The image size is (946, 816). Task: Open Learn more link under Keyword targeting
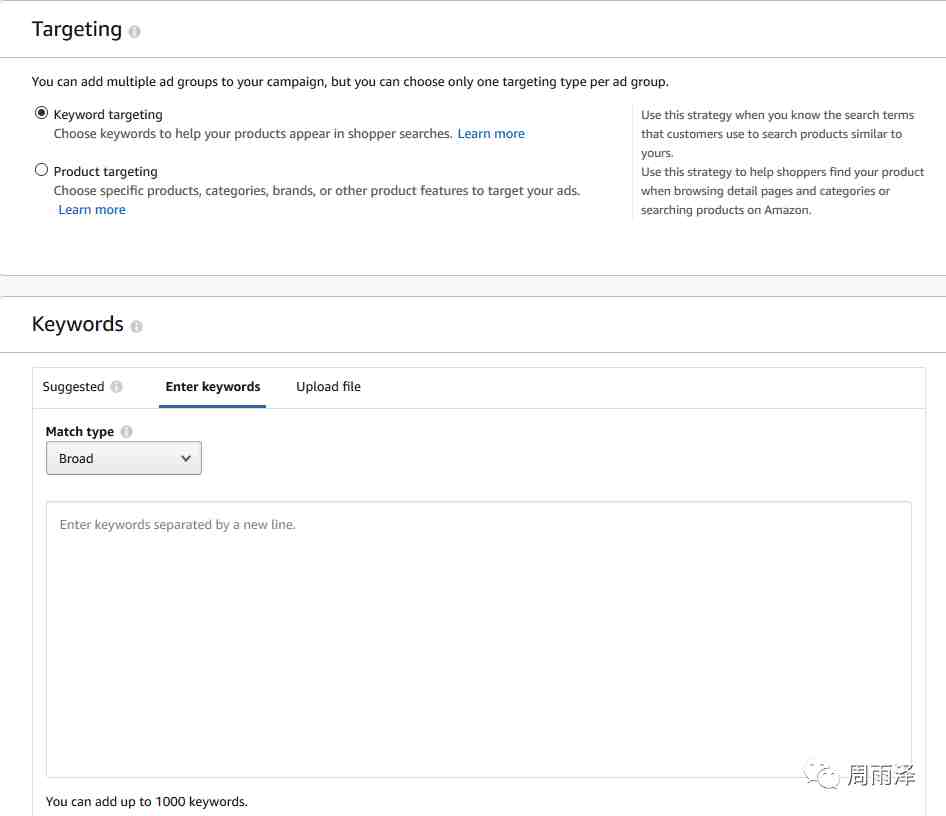(491, 134)
